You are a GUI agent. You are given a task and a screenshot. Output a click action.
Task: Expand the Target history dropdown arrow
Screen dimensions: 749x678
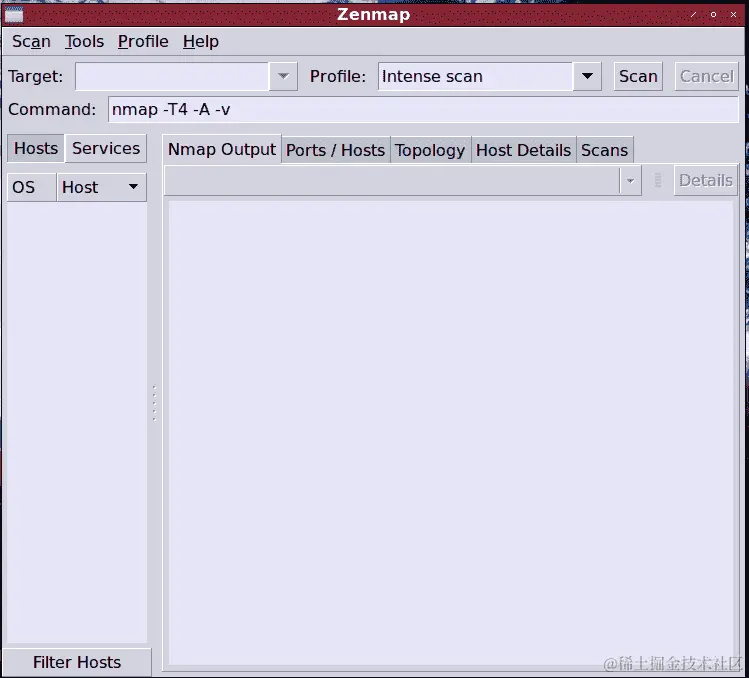pyautogui.click(x=283, y=76)
